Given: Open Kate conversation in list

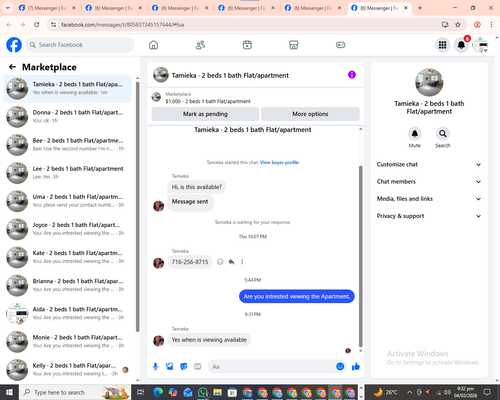Looking at the screenshot, I should [x=67, y=257].
